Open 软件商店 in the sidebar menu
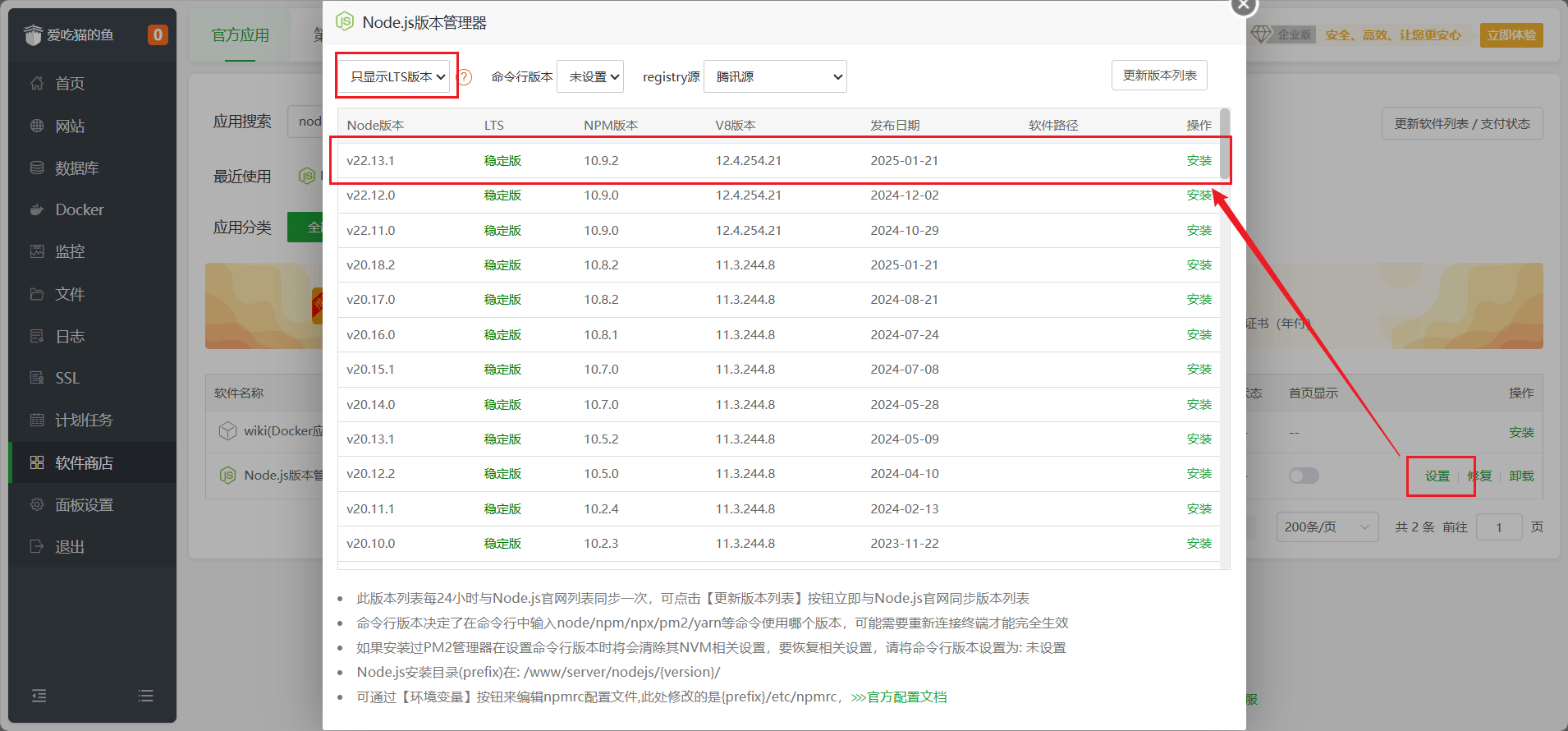This screenshot has width=1568, height=731. (x=84, y=462)
